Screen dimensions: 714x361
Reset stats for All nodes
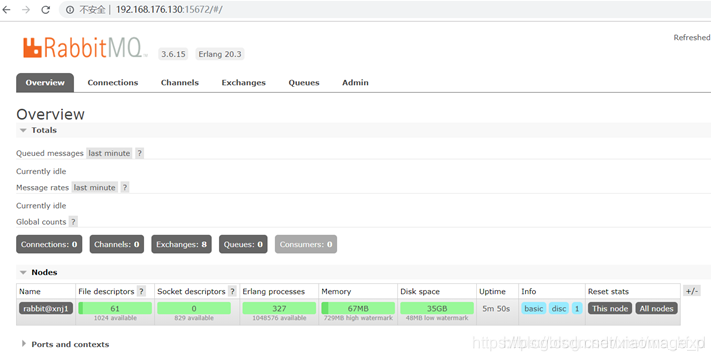pos(657,309)
